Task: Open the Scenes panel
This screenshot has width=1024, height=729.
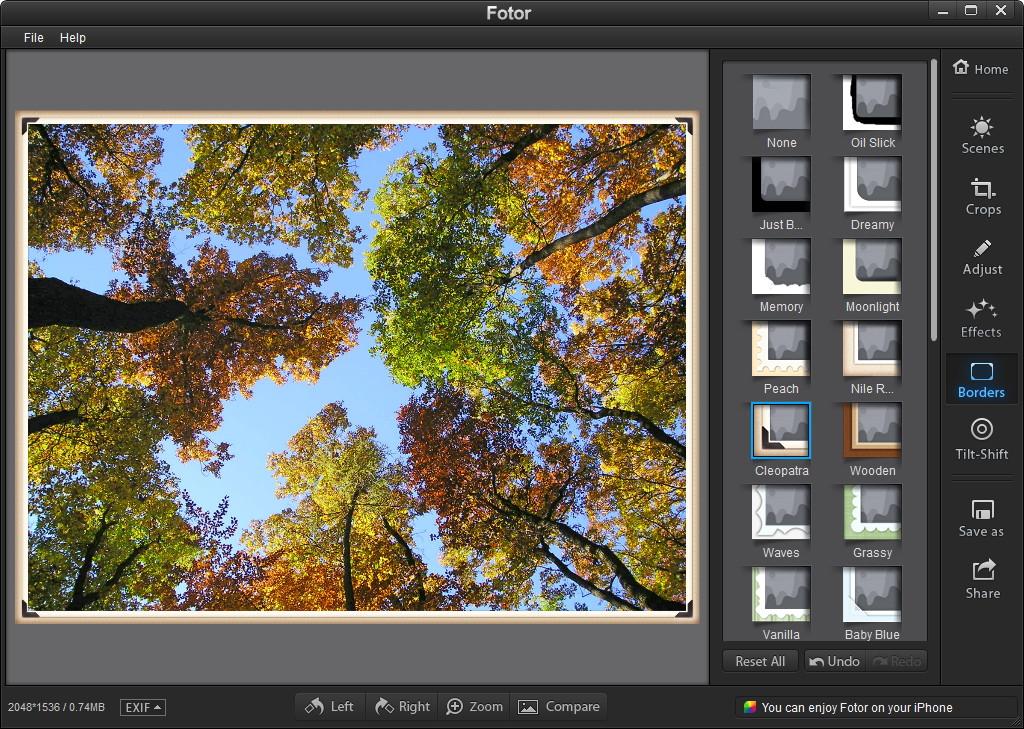Action: (x=982, y=136)
